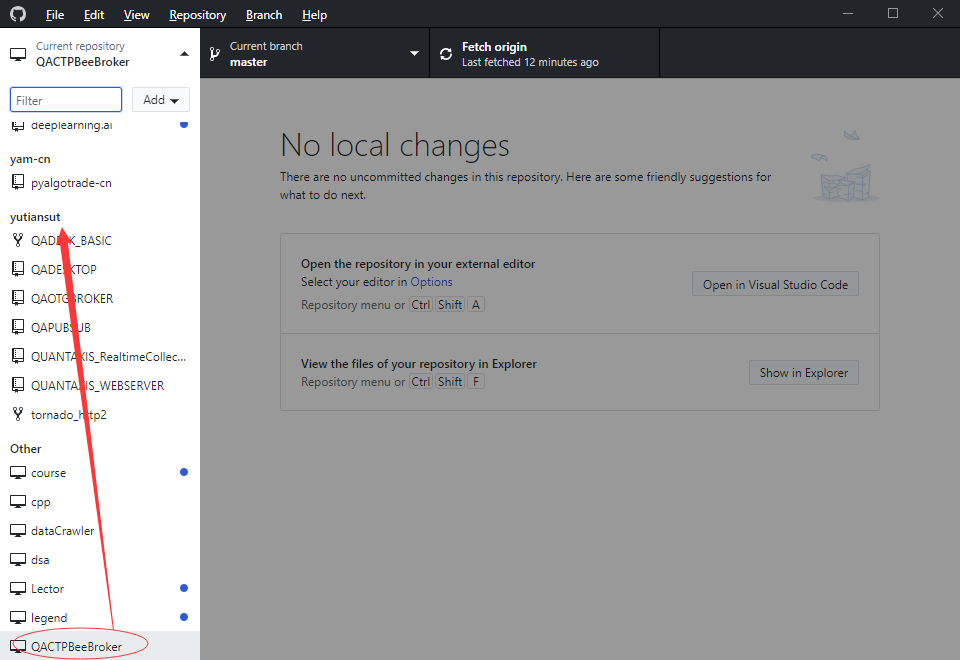The height and width of the screenshot is (660, 960).
Task: Click the local computer icon beside dataCrawler
Action: pos(17,530)
